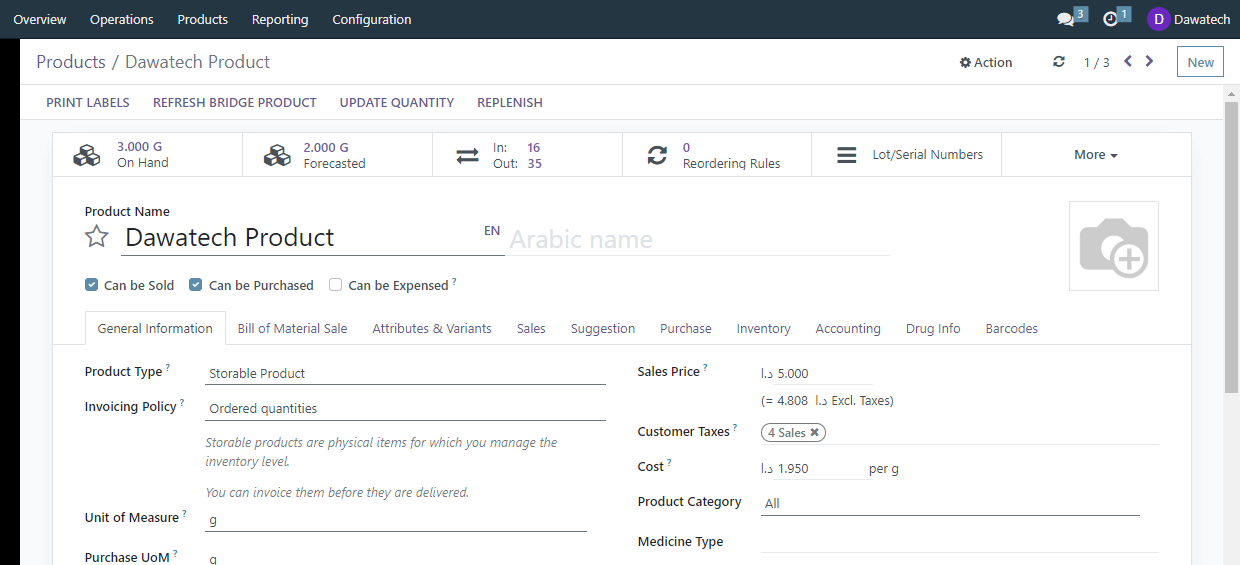Enable the Can be Expensed checkbox
This screenshot has width=1240, height=565.
(336, 285)
